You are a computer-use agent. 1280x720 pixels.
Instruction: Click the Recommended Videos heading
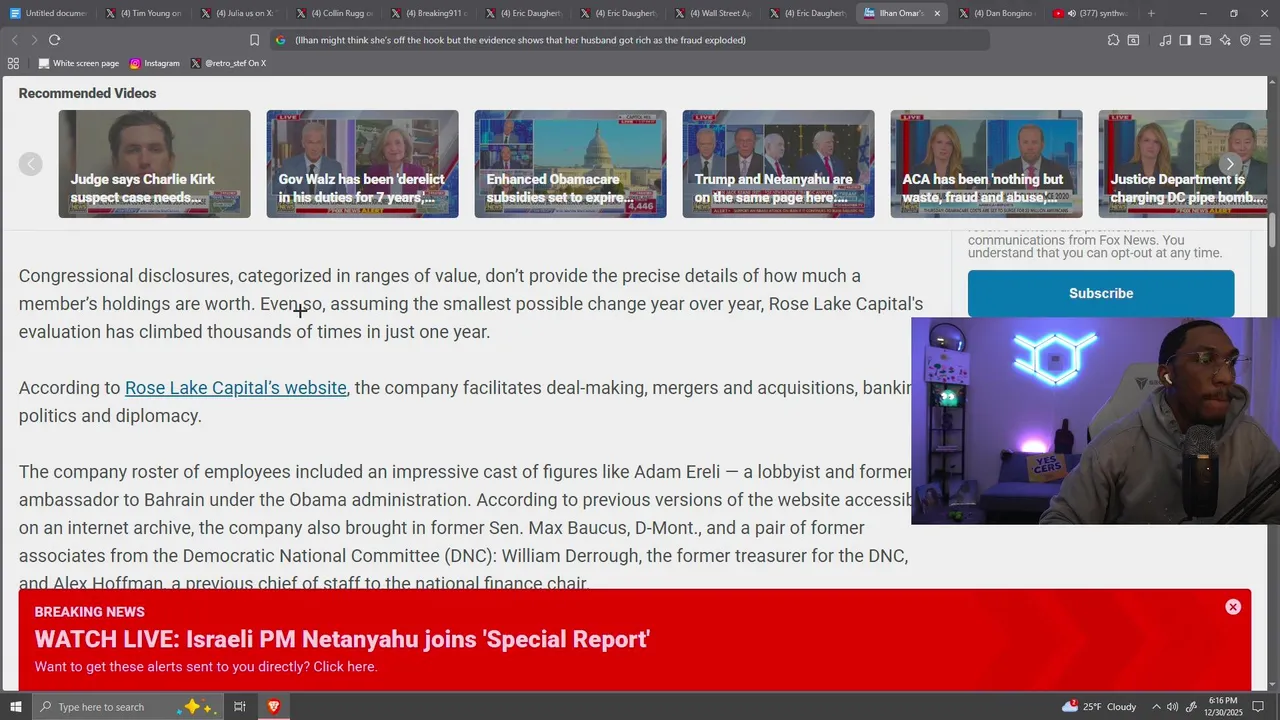[87, 93]
